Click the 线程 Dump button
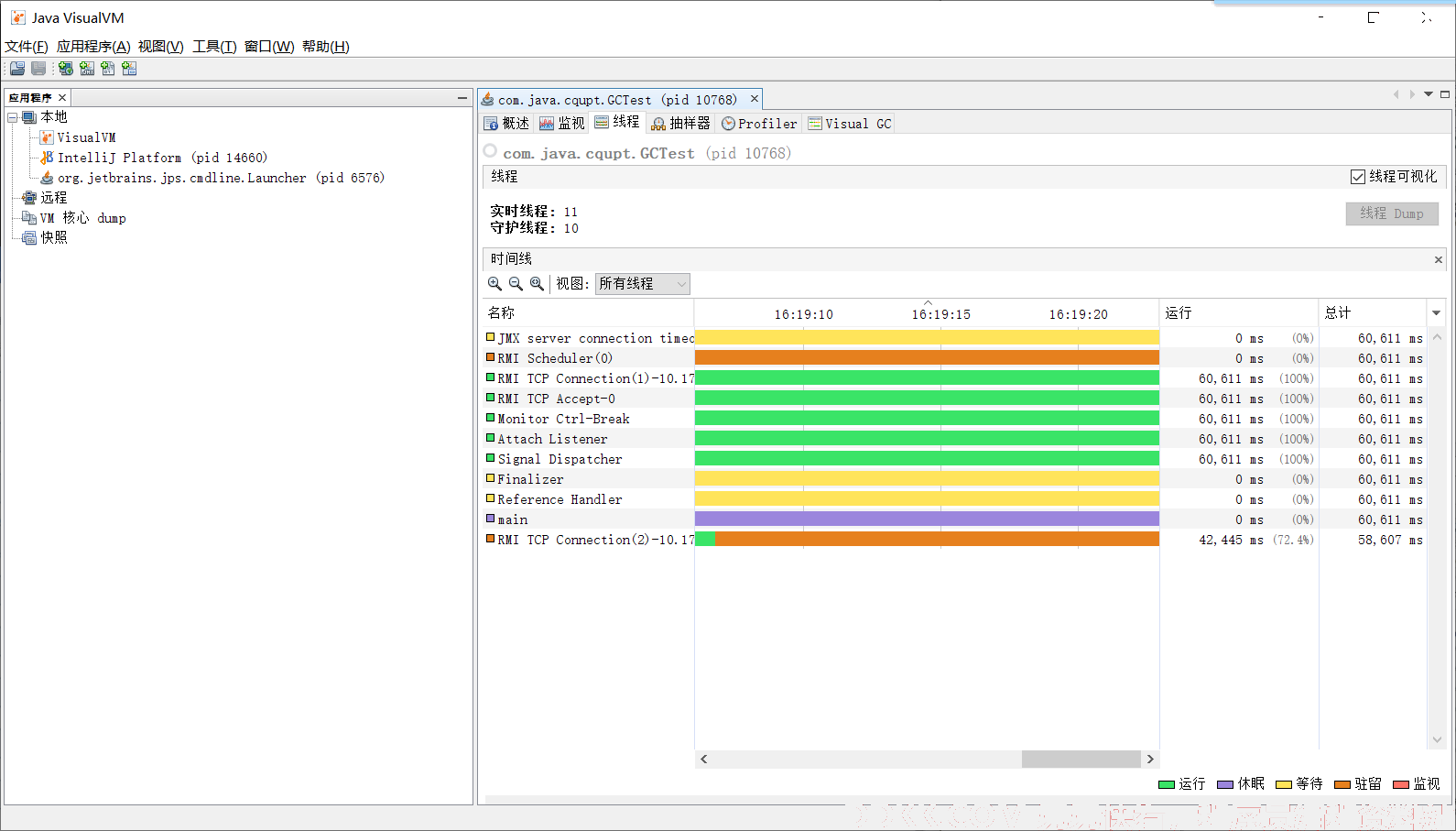Screen dimensions: 1456x831 point(1392,213)
